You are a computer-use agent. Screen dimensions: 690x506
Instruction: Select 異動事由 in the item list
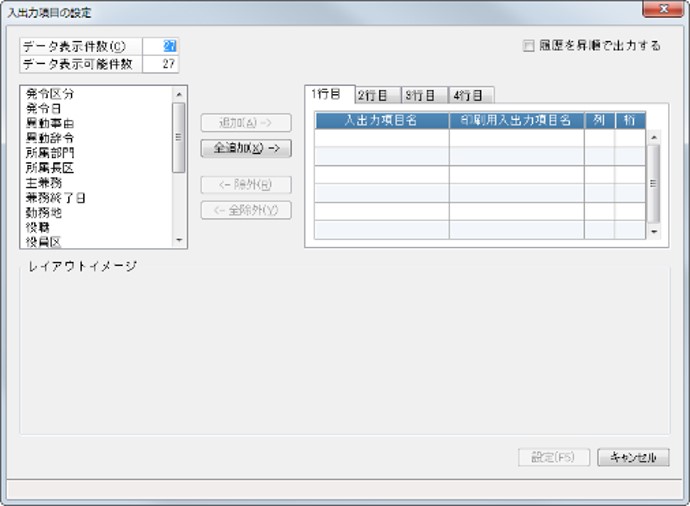coord(50,123)
